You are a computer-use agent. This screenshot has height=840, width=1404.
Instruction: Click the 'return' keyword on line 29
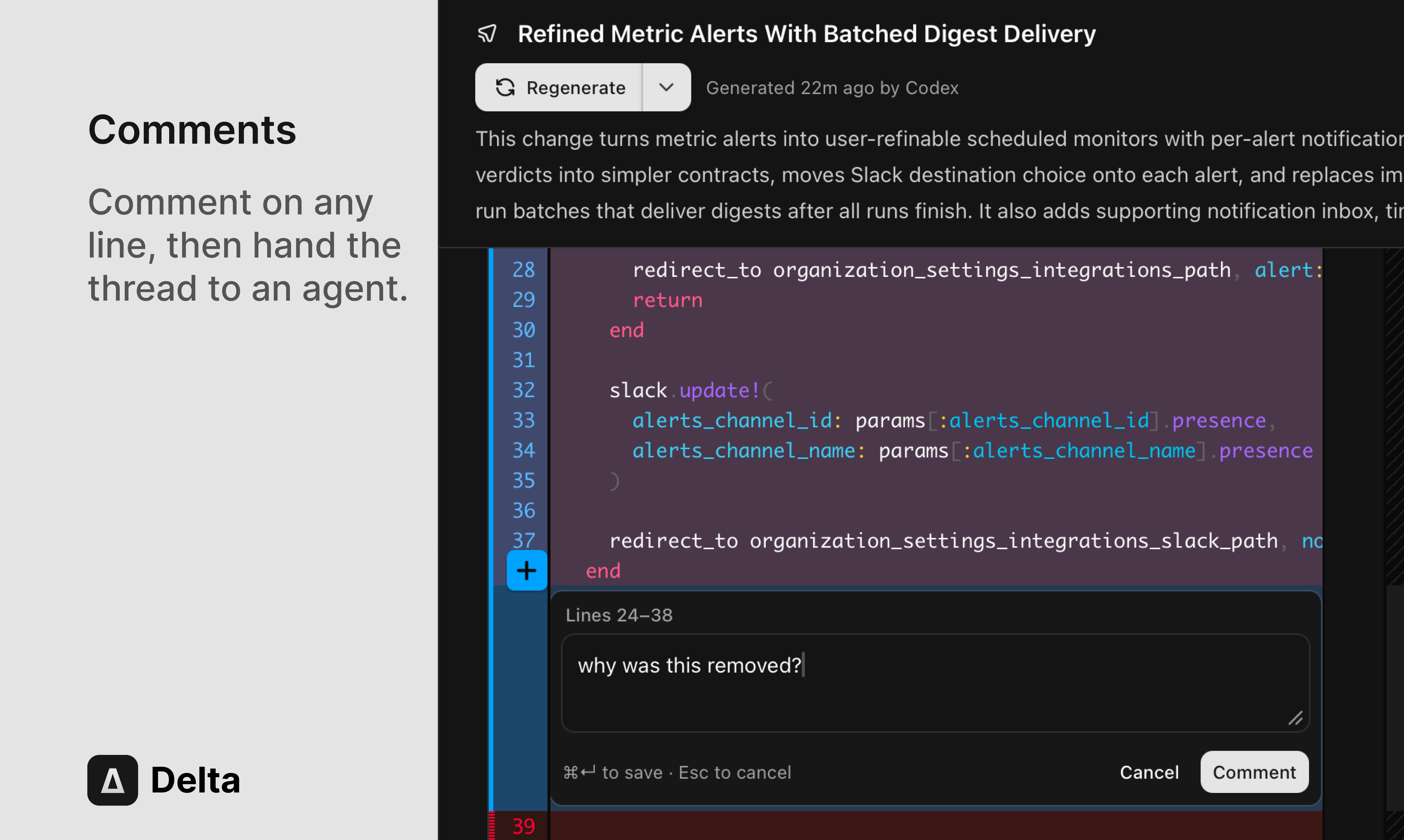(667, 300)
